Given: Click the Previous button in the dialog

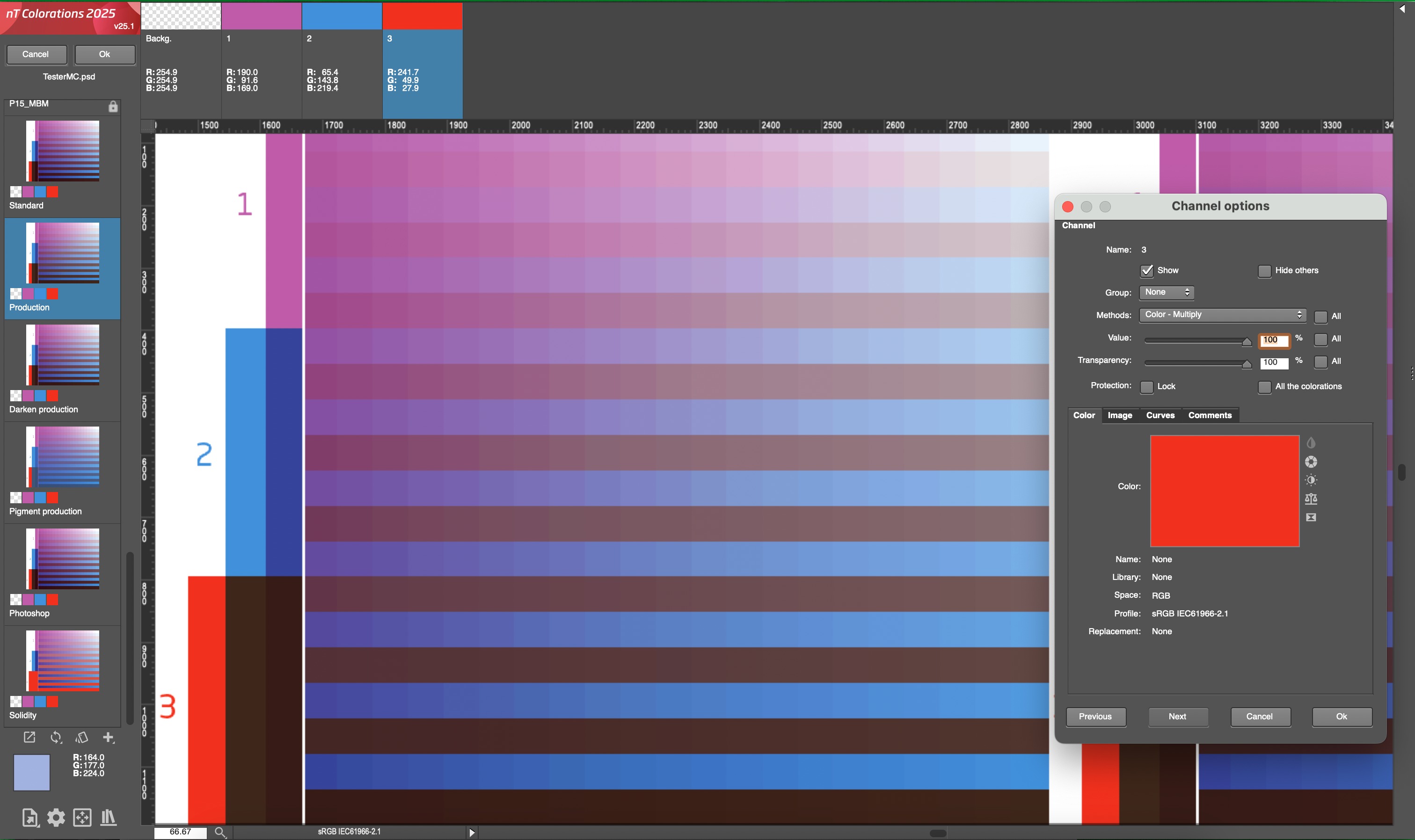Looking at the screenshot, I should point(1095,717).
